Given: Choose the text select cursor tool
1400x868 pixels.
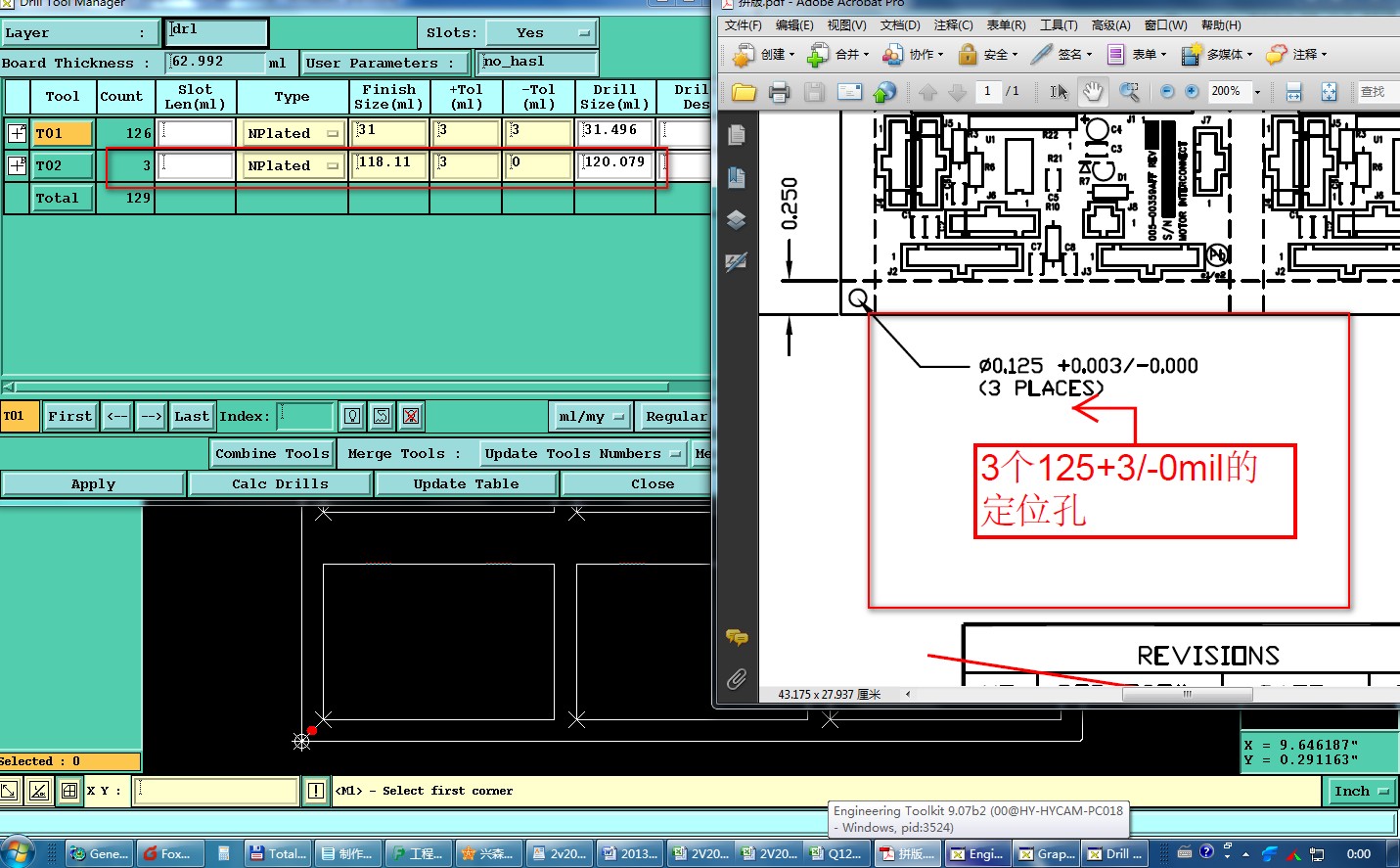Looking at the screenshot, I should click(1059, 92).
